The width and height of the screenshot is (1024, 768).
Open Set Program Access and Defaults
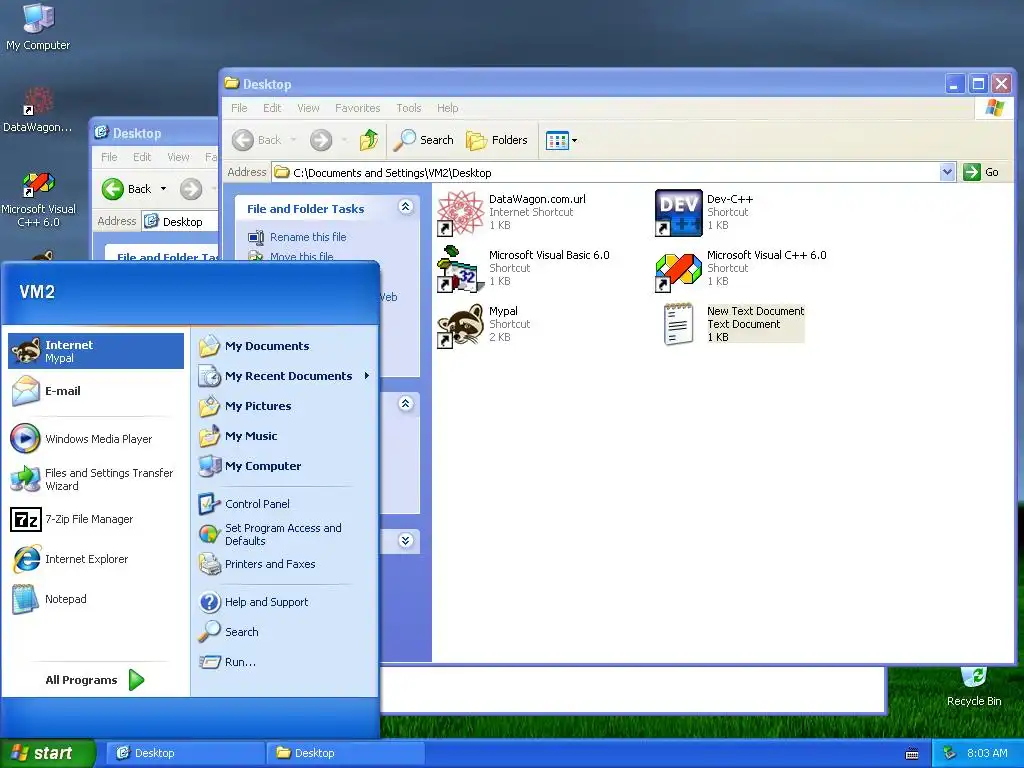(x=285, y=534)
